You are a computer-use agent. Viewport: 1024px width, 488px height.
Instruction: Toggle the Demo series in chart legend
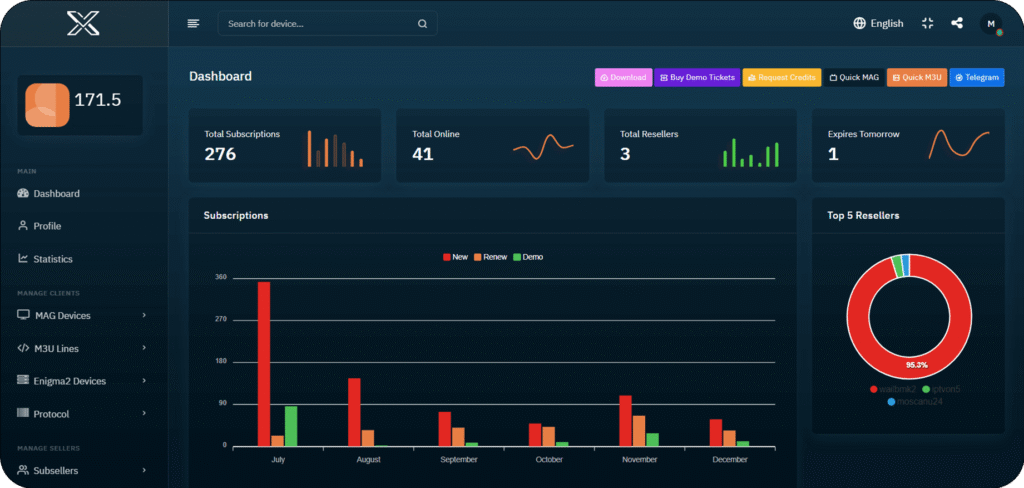tap(527, 257)
